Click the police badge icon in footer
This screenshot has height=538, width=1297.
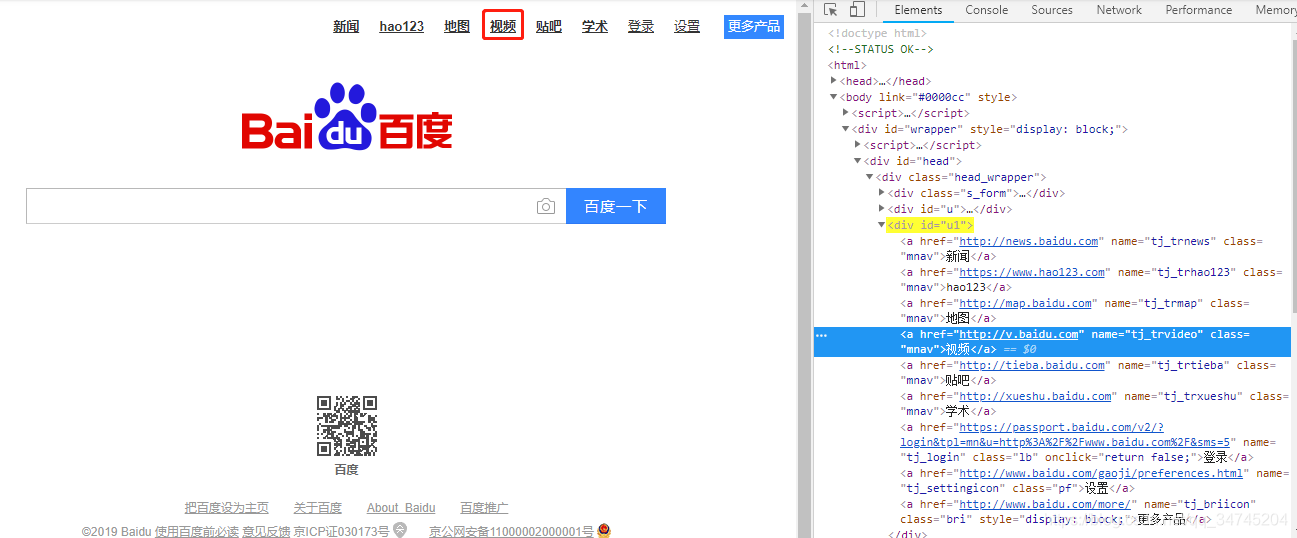point(604,530)
